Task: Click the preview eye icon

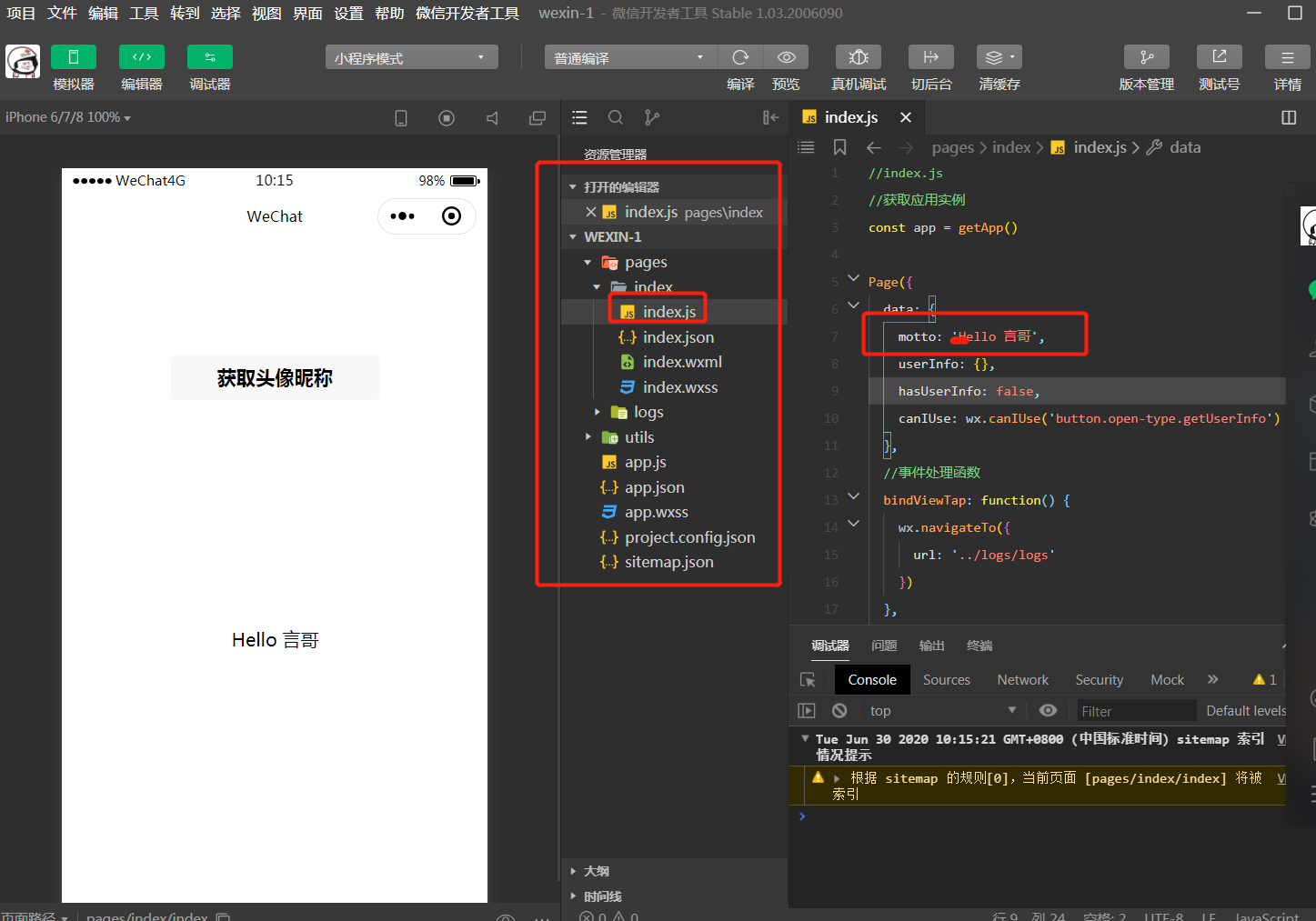Action: click(787, 57)
